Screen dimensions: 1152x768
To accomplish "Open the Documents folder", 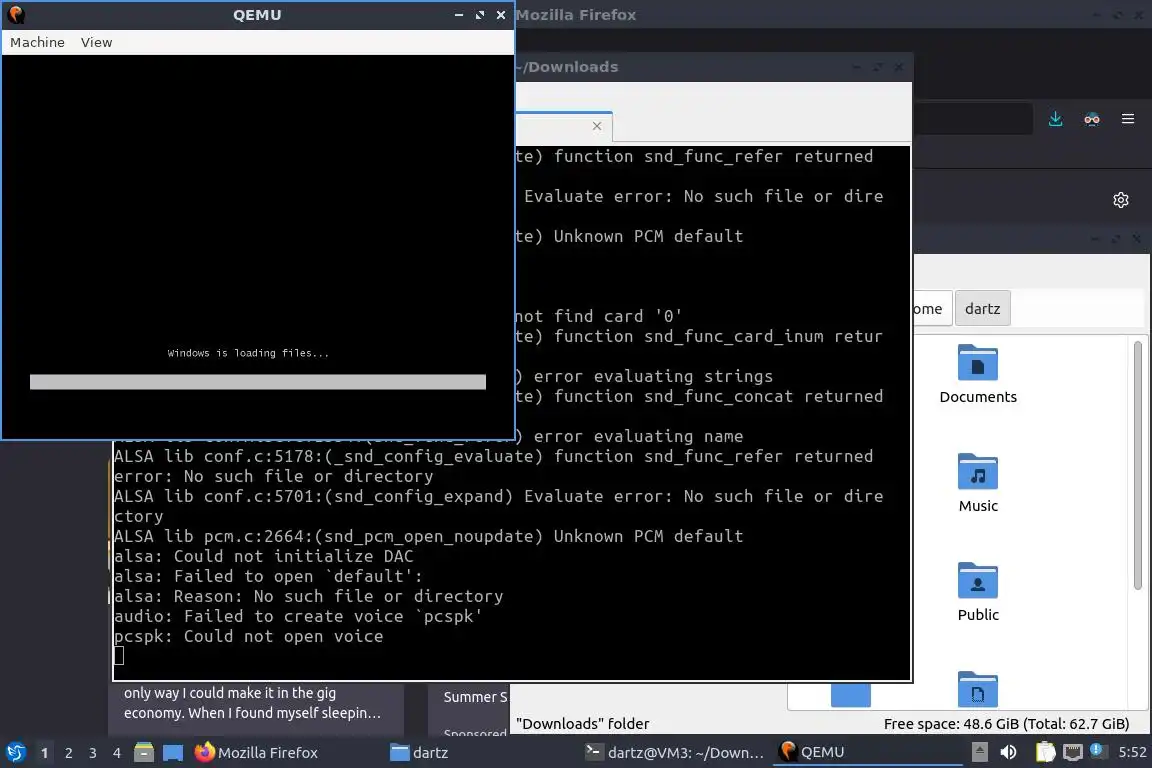I will (978, 374).
